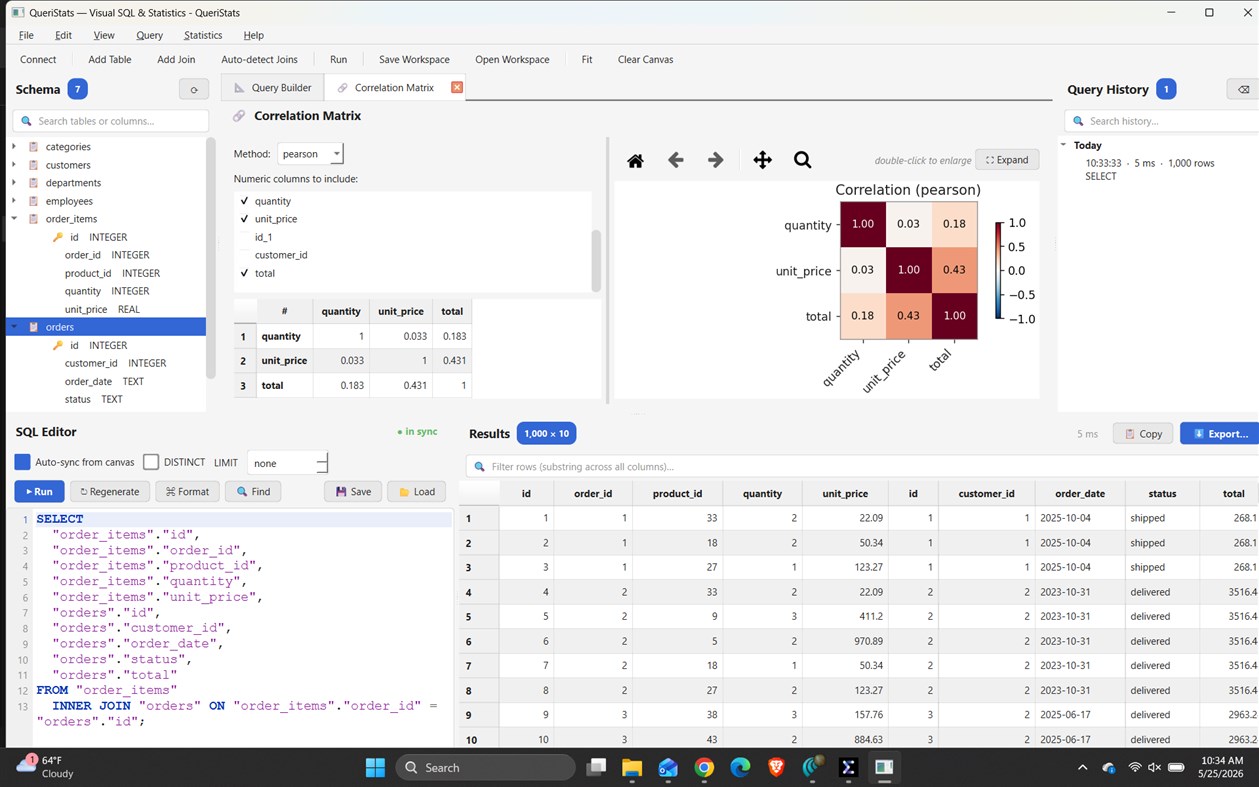This screenshot has width=1259, height=787.
Task: Click the correlation colorbar legend
Action: click(999, 271)
